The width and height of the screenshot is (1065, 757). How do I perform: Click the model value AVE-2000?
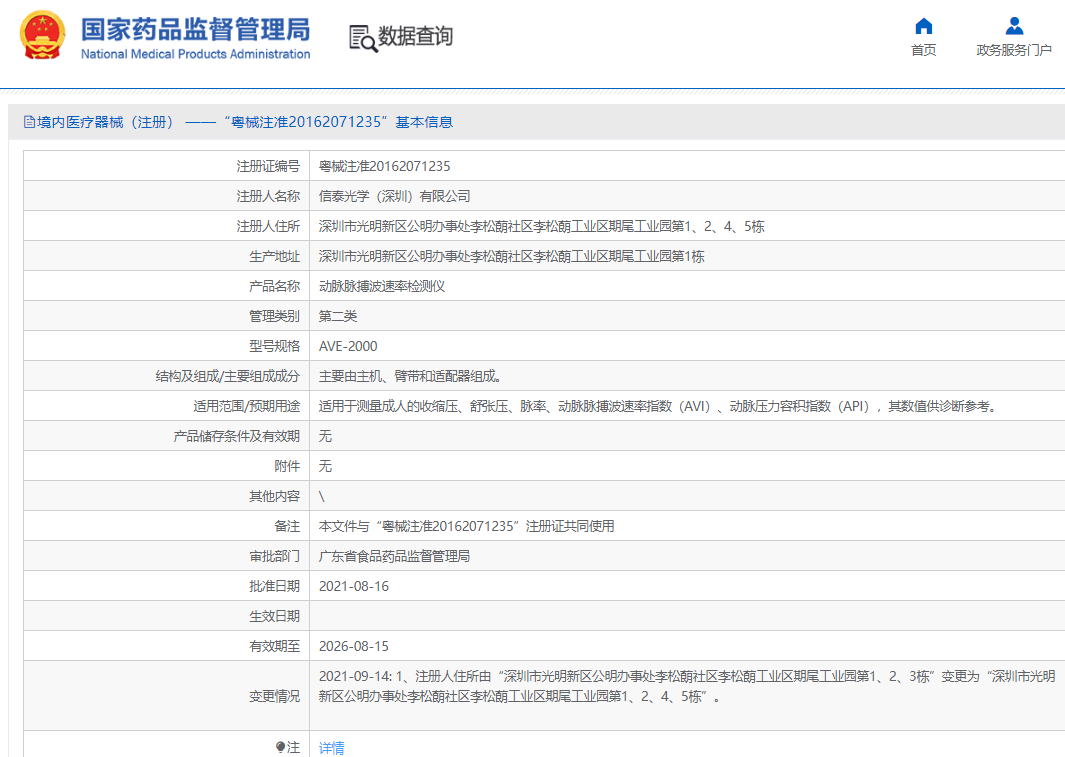[x=348, y=346]
